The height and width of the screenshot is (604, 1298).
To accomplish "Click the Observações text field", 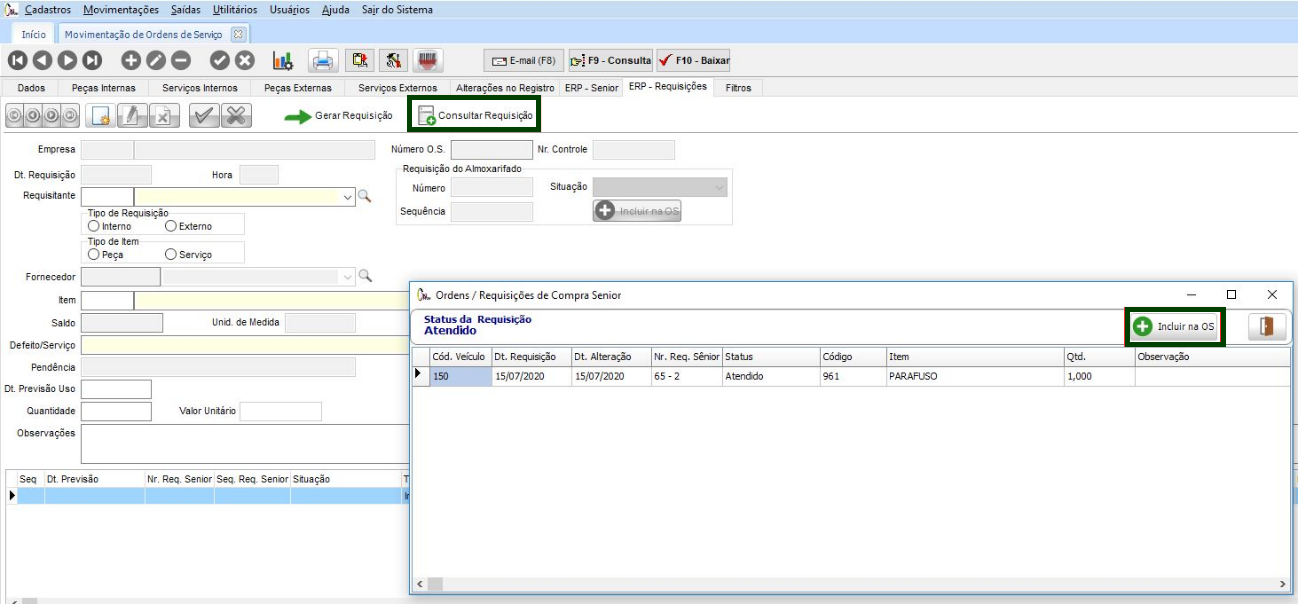I will (240, 445).
